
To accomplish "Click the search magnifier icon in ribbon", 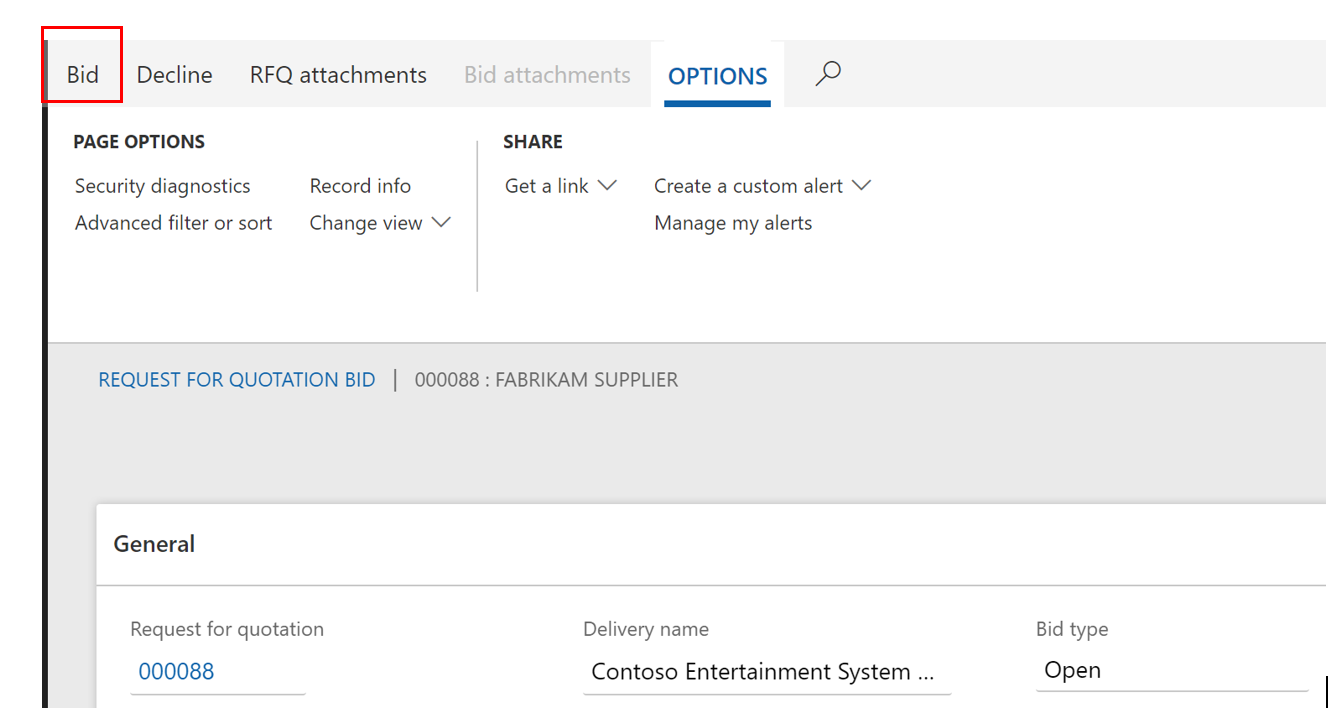I will click(x=828, y=74).
